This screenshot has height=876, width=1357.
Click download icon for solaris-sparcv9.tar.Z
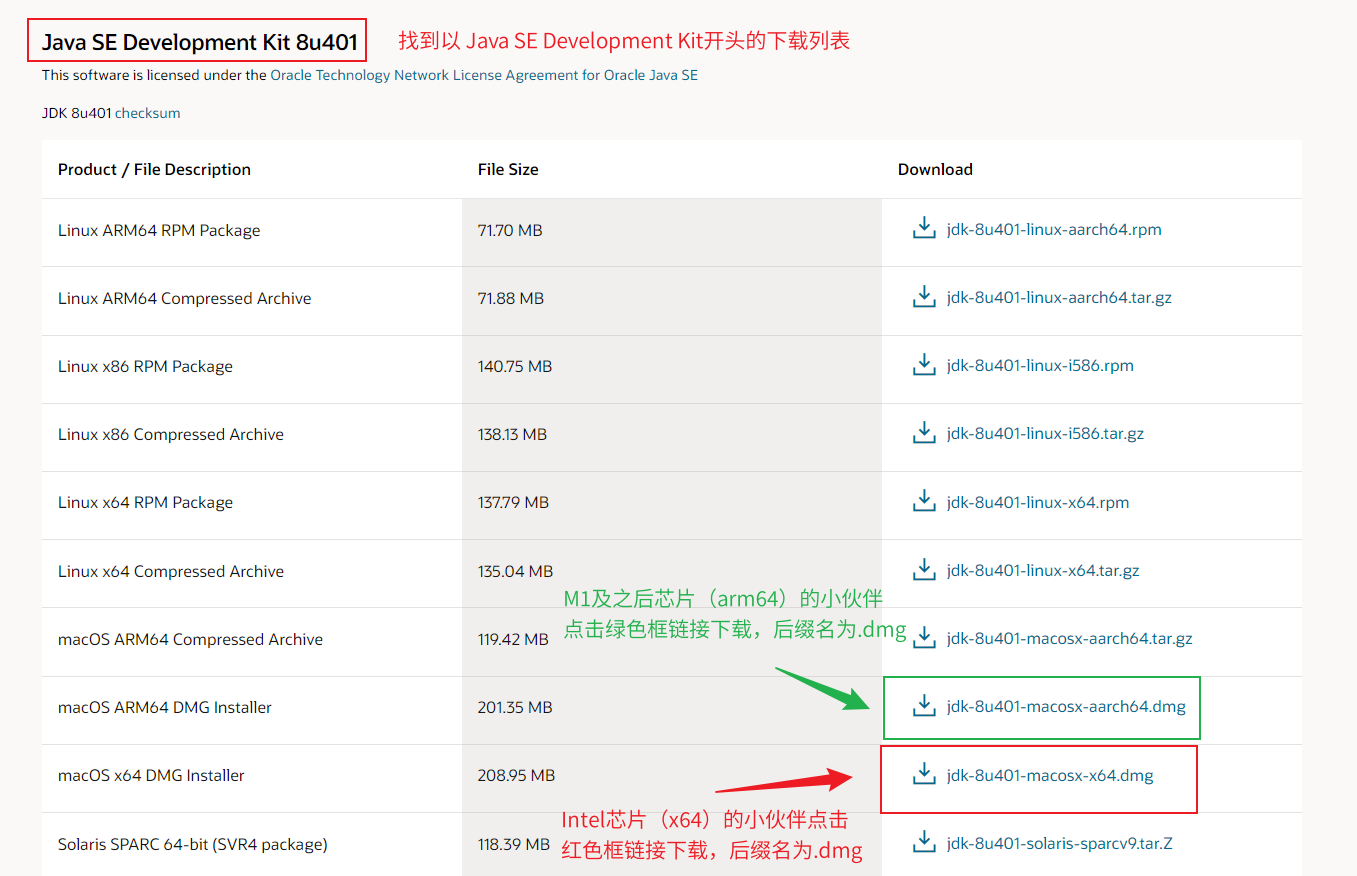pyautogui.click(x=924, y=843)
